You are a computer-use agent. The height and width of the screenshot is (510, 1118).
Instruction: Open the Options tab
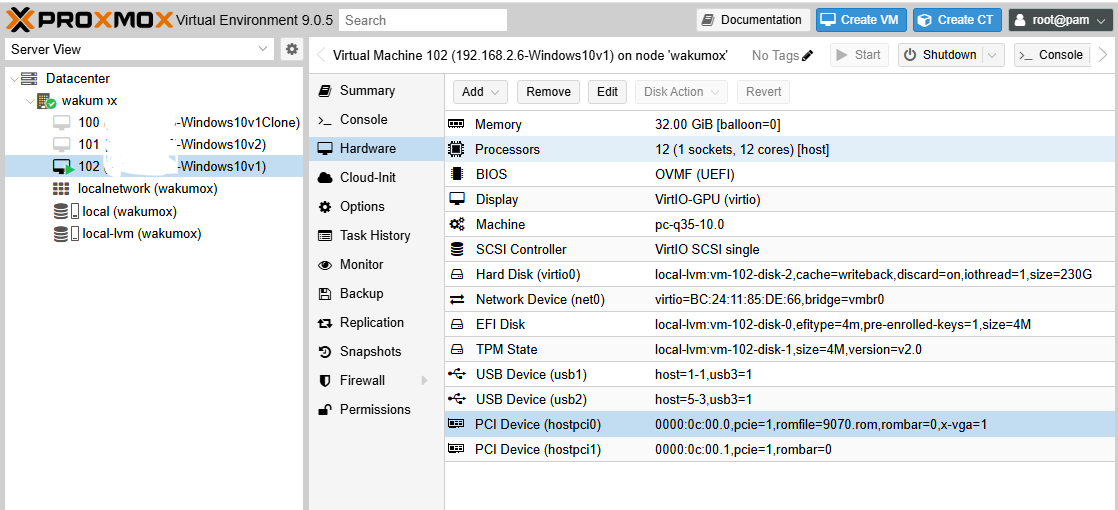pos(376,206)
